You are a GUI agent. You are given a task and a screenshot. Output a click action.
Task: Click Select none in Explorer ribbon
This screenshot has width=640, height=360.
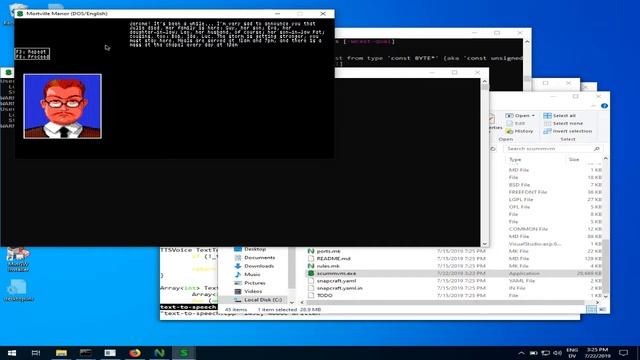tap(563, 123)
